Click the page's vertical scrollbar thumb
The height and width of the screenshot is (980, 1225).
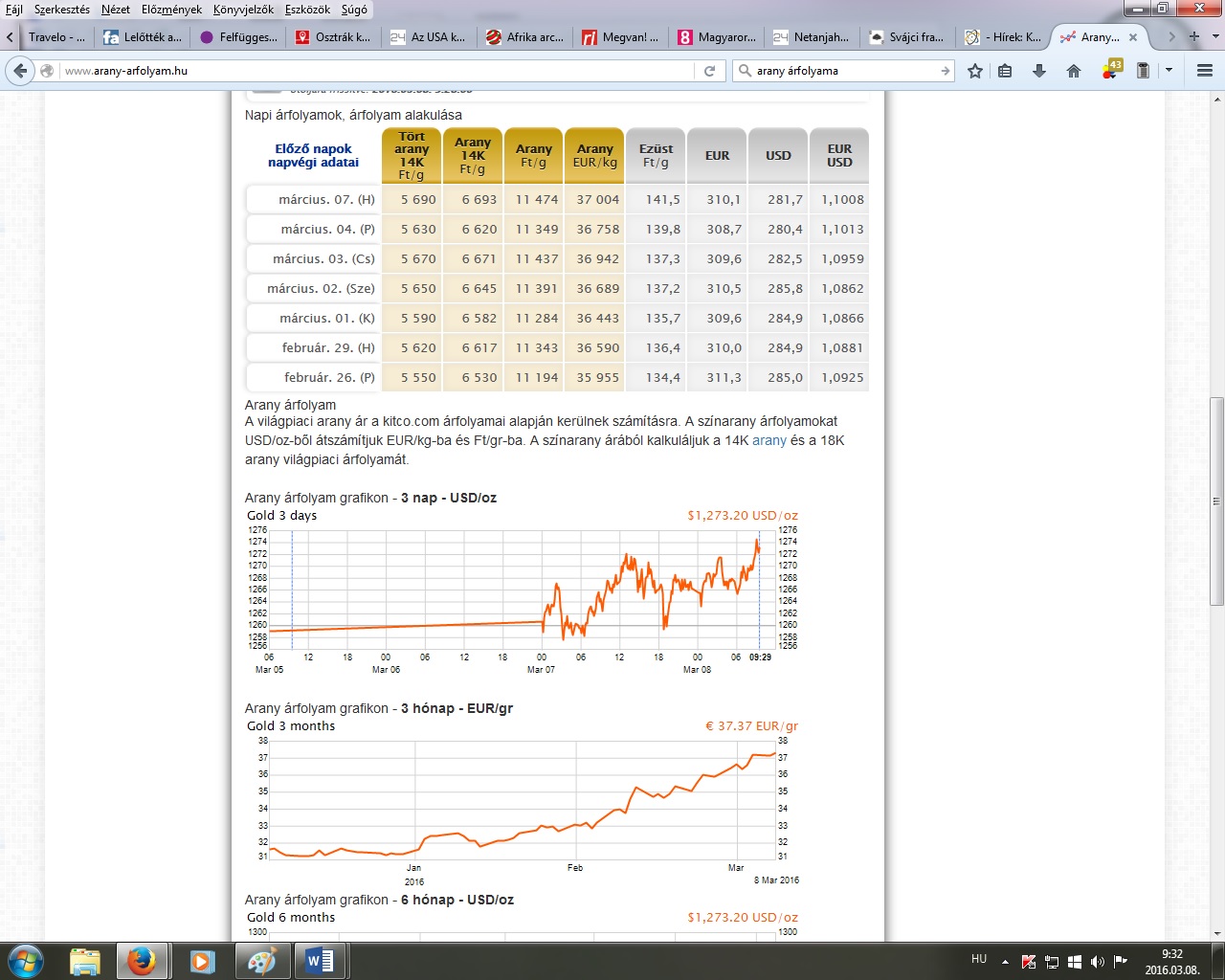click(1216, 500)
